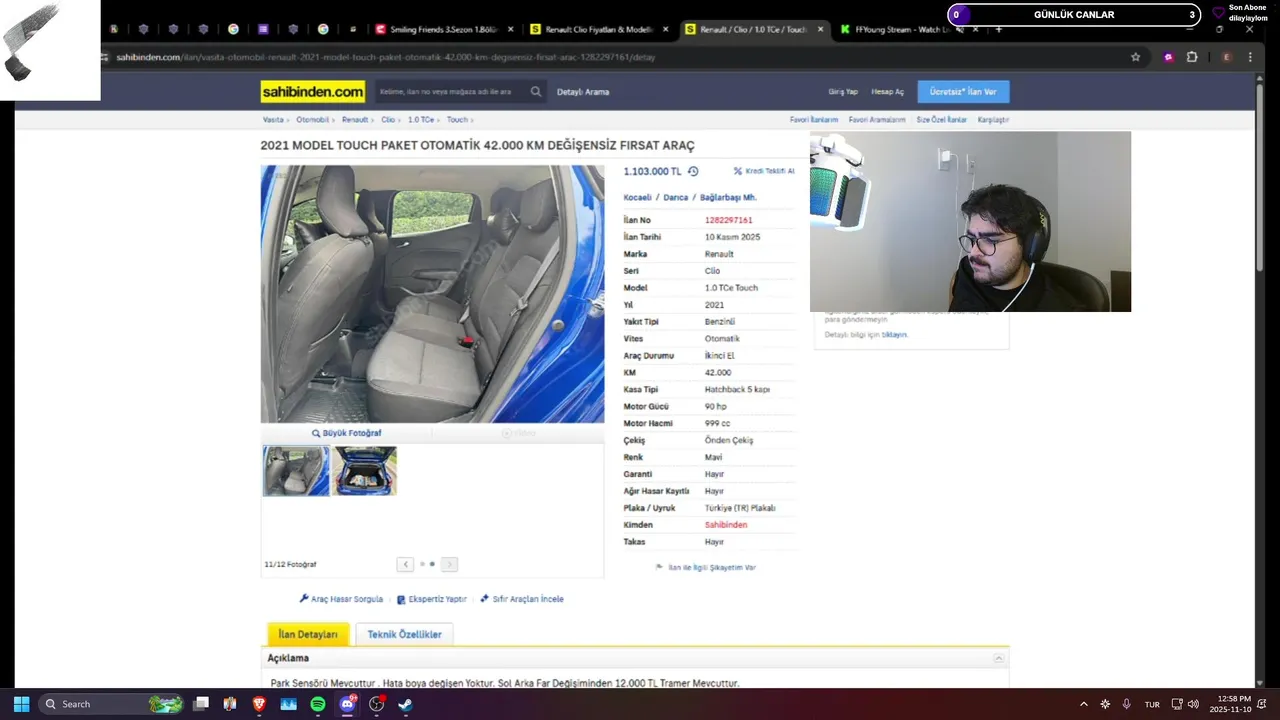Select the open trunk photo thumbnail
Viewport: 1280px width, 720px height.
pos(365,471)
